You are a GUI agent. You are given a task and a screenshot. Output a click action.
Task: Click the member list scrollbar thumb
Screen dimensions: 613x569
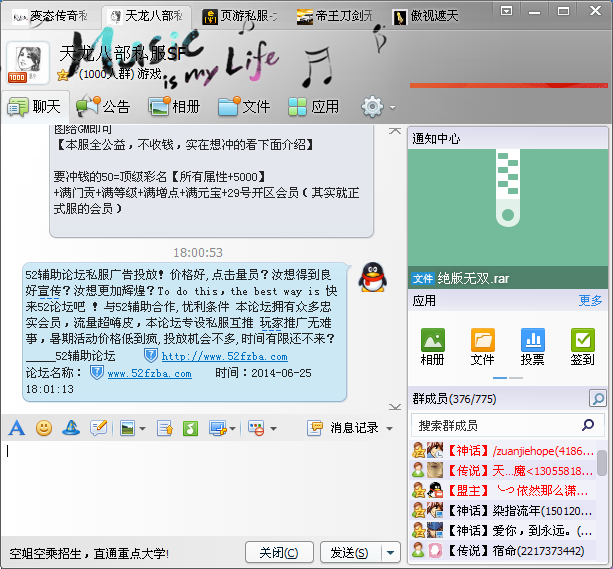(x=602, y=462)
